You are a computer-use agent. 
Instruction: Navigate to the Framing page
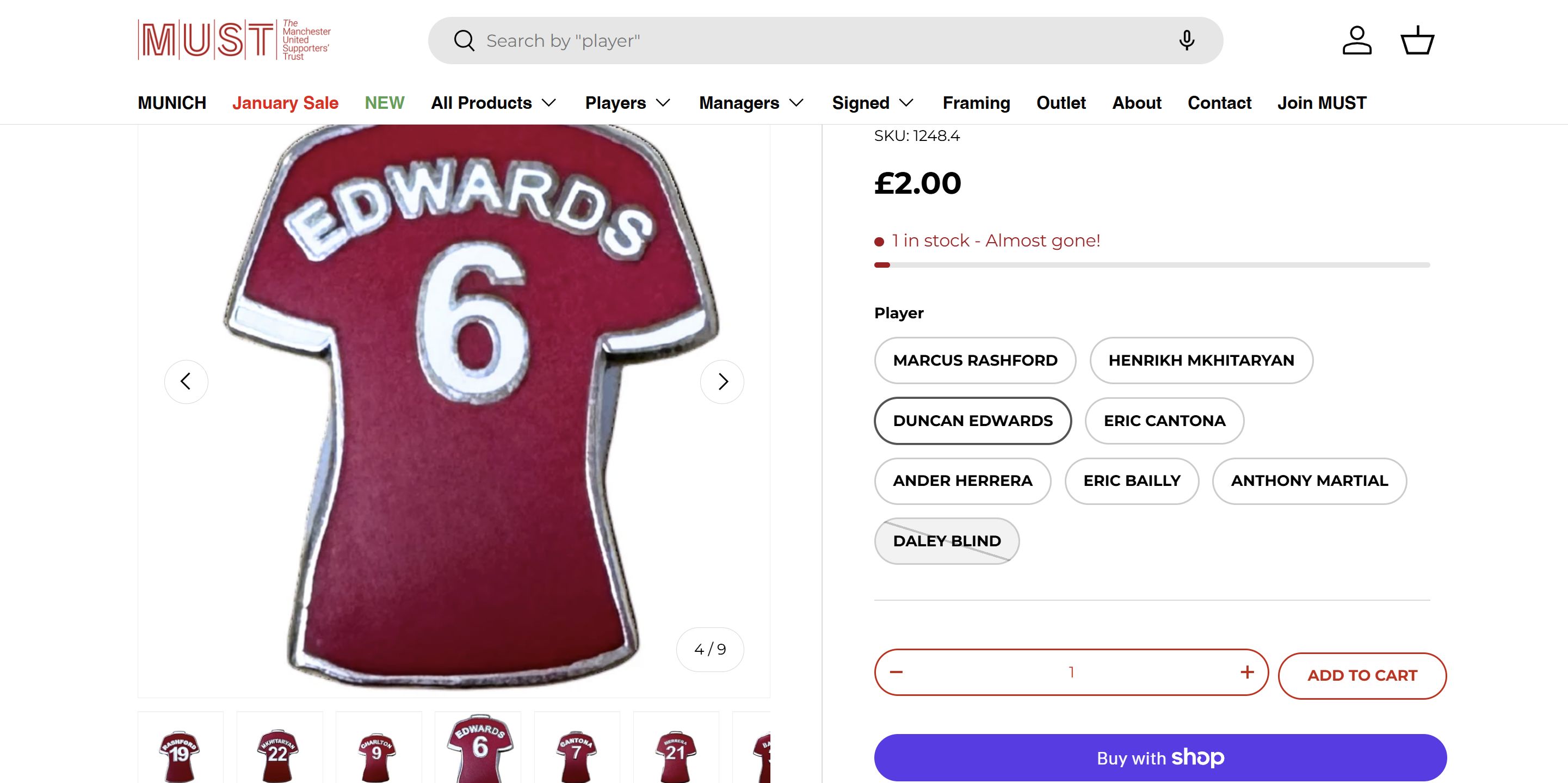(976, 103)
